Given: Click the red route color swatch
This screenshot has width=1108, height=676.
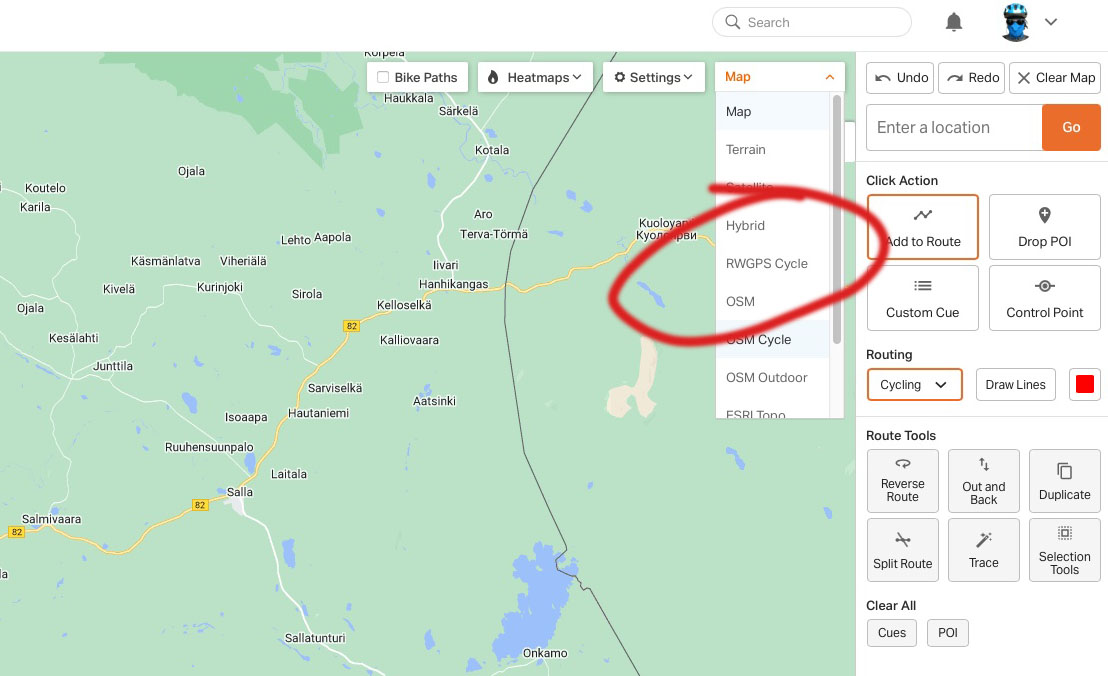Looking at the screenshot, I should pos(1084,384).
